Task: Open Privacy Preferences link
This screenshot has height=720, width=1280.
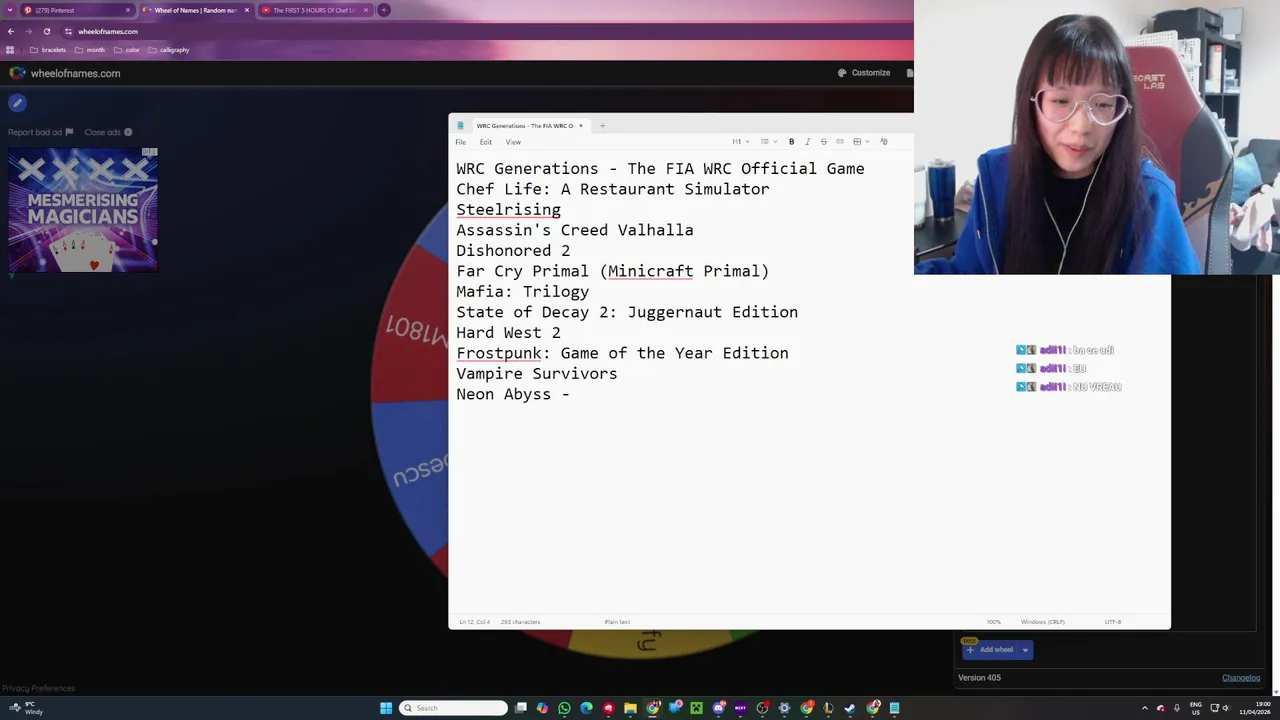Action: pyautogui.click(x=38, y=688)
